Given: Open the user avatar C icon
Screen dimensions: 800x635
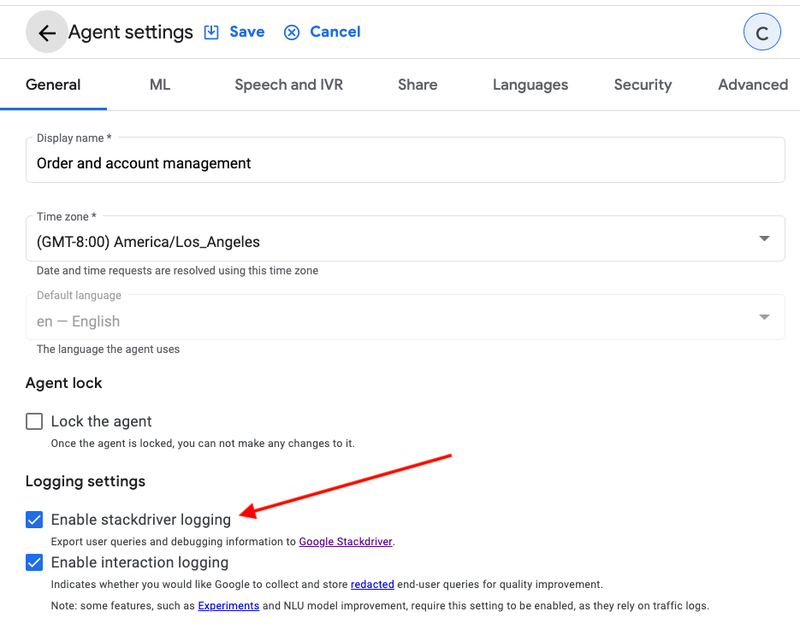Looking at the screenshot, I should pyautogui.click(x=762, y=33).
